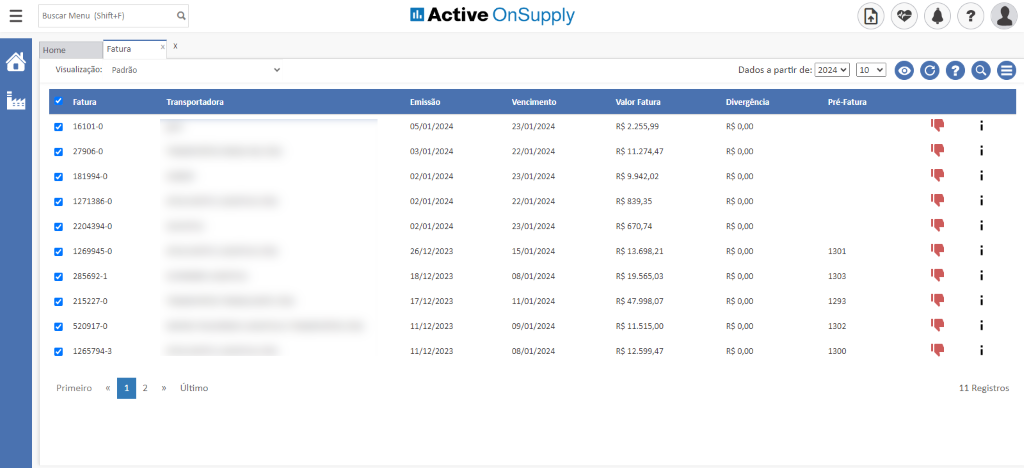Open info icon for invoice 2204394-0
This screenshot has height=468, width=1024.
click(x=981, y=226)
